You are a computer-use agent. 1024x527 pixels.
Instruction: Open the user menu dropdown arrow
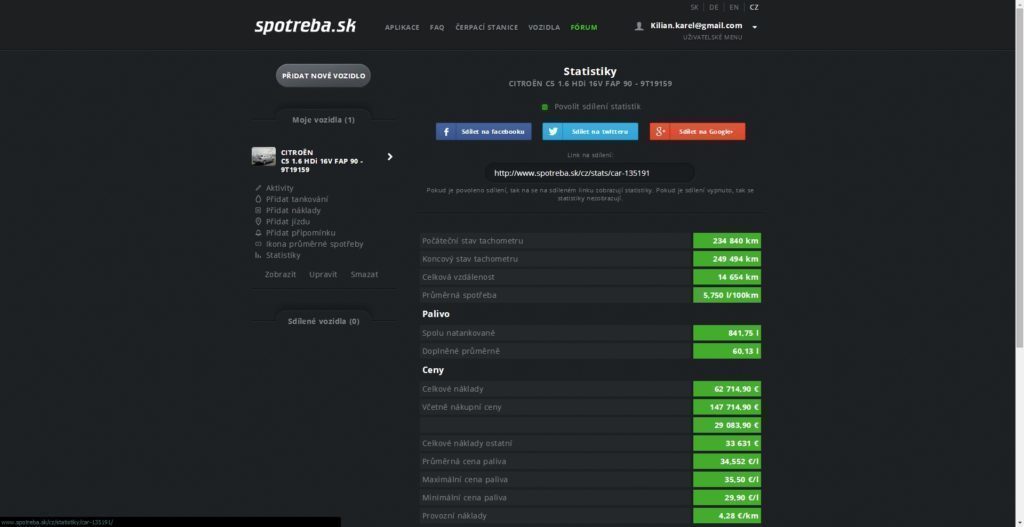pyautogui.click(x=755, y=27)
